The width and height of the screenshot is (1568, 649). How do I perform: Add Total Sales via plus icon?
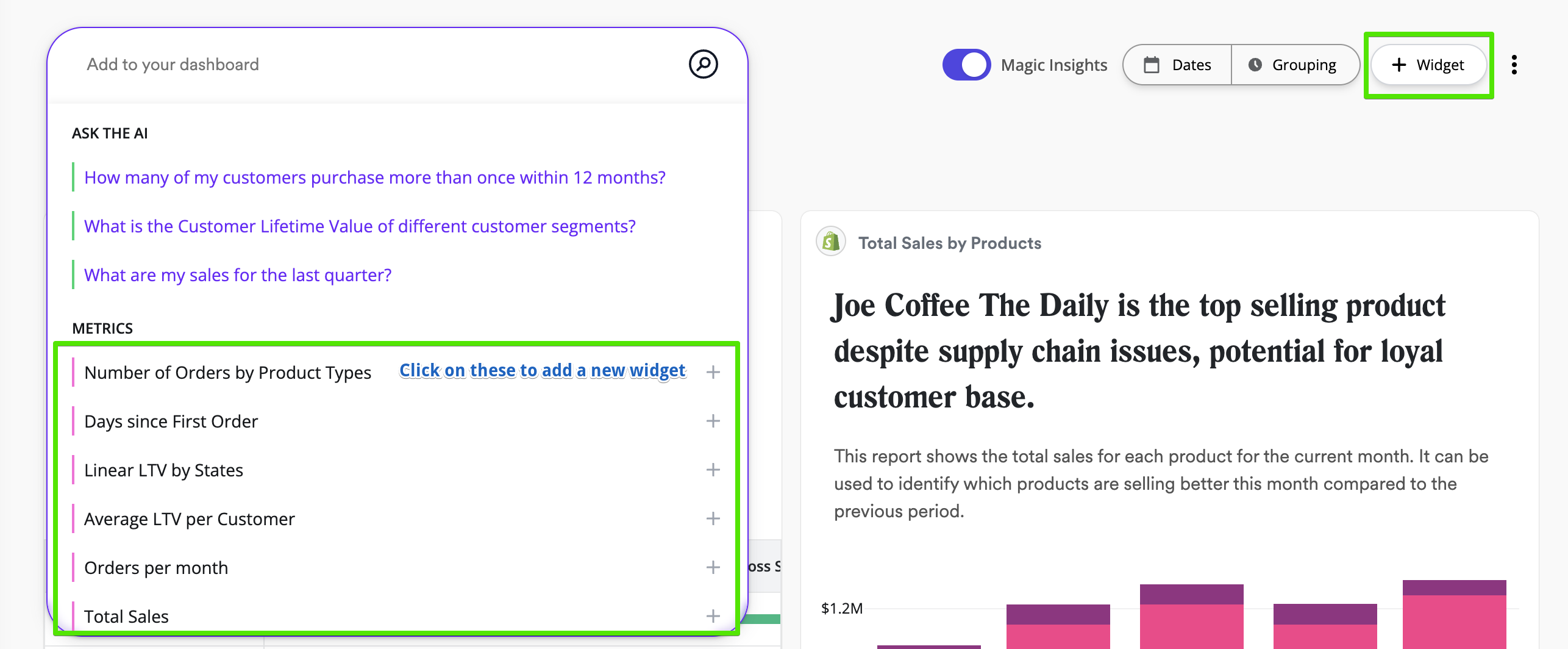[713, 616]
